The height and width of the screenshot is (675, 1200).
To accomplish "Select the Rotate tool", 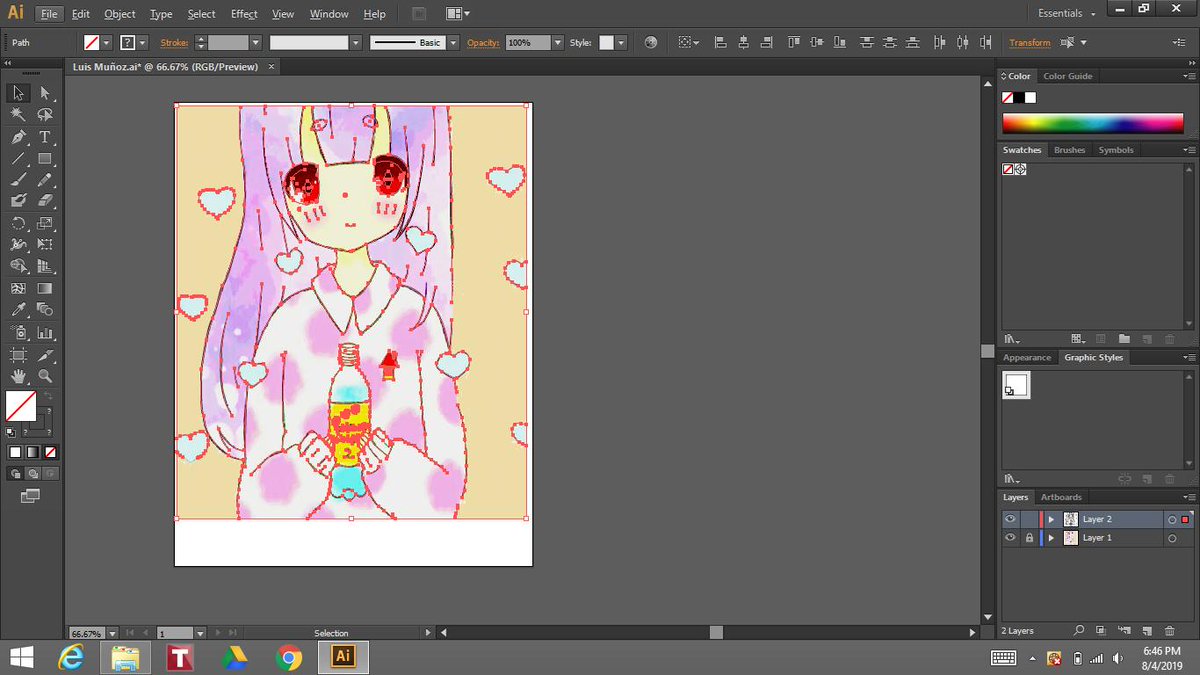I will [x=18, y=224].
